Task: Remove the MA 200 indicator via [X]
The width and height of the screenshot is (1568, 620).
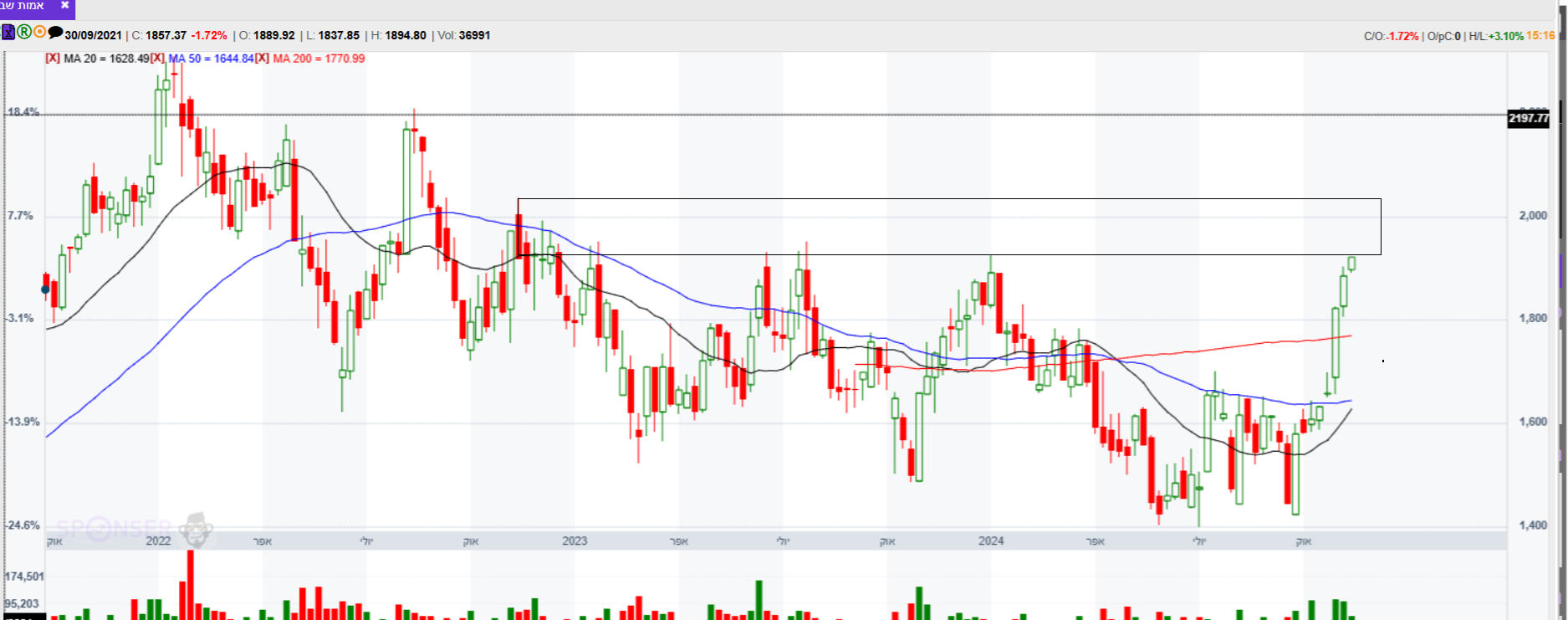Action: [262, 59]
